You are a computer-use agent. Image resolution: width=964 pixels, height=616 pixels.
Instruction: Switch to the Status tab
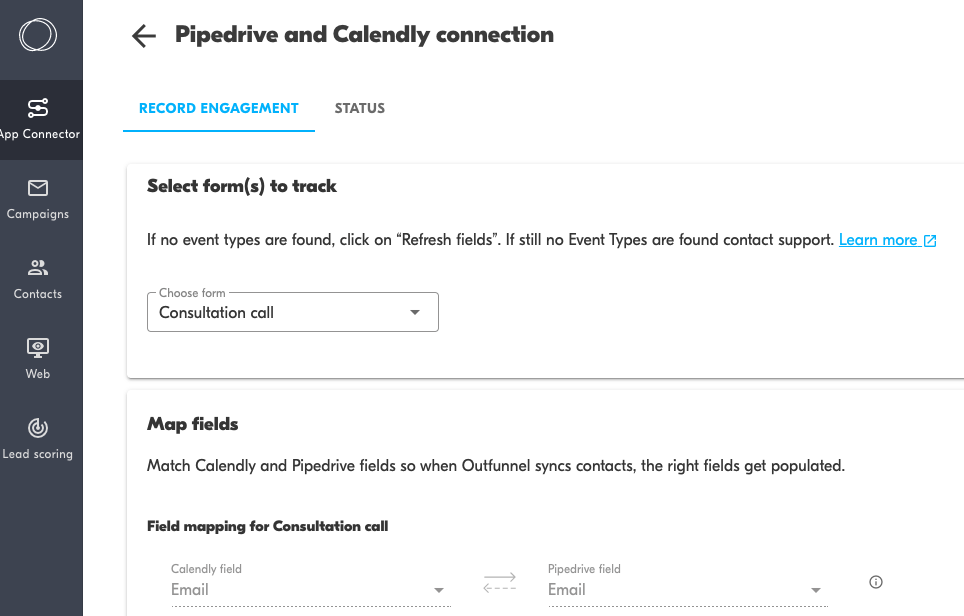[x=360, y=108]
